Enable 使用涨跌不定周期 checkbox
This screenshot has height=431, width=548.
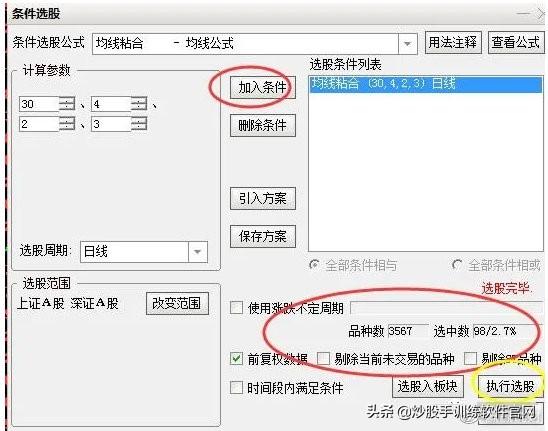click(236, 308)
